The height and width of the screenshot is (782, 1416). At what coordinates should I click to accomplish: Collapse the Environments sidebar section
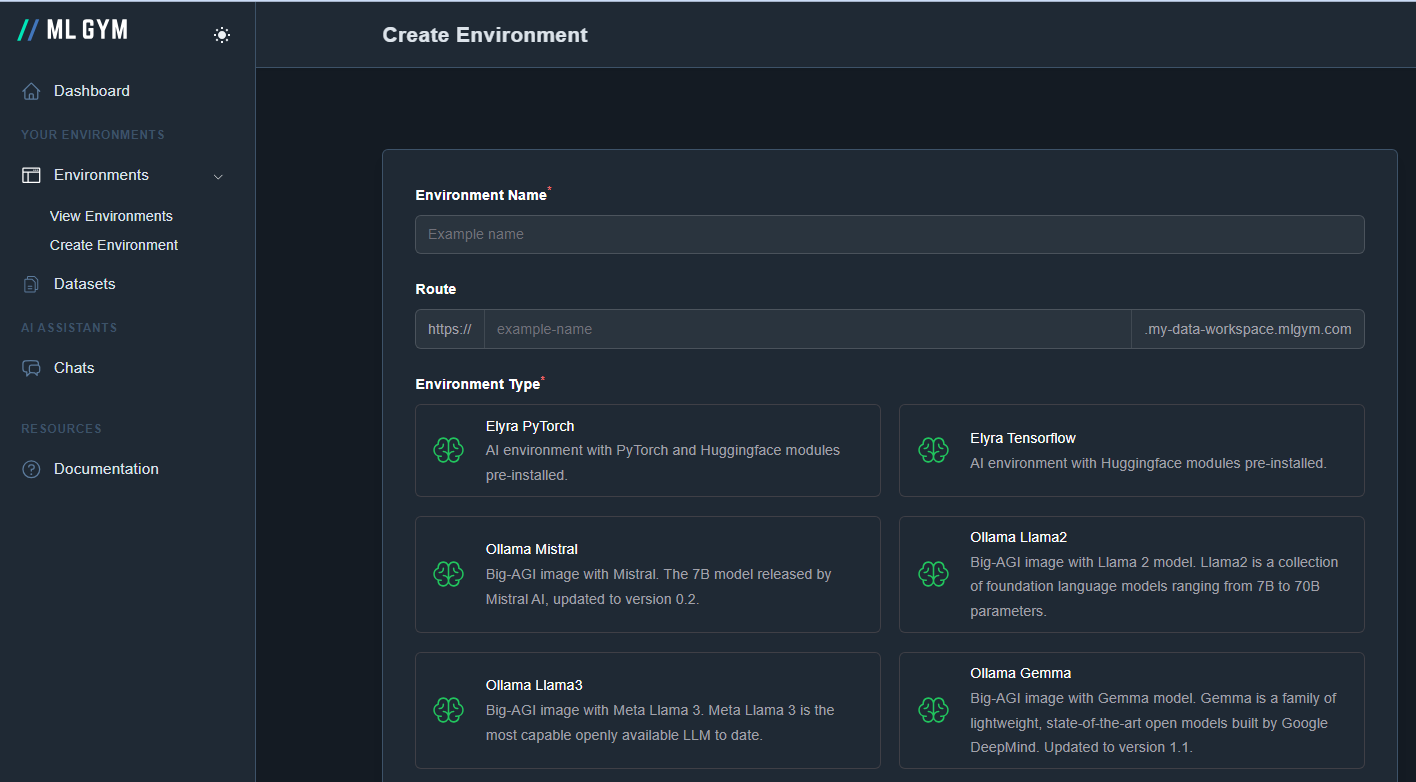pyautogui.click(x=218, y=175)
